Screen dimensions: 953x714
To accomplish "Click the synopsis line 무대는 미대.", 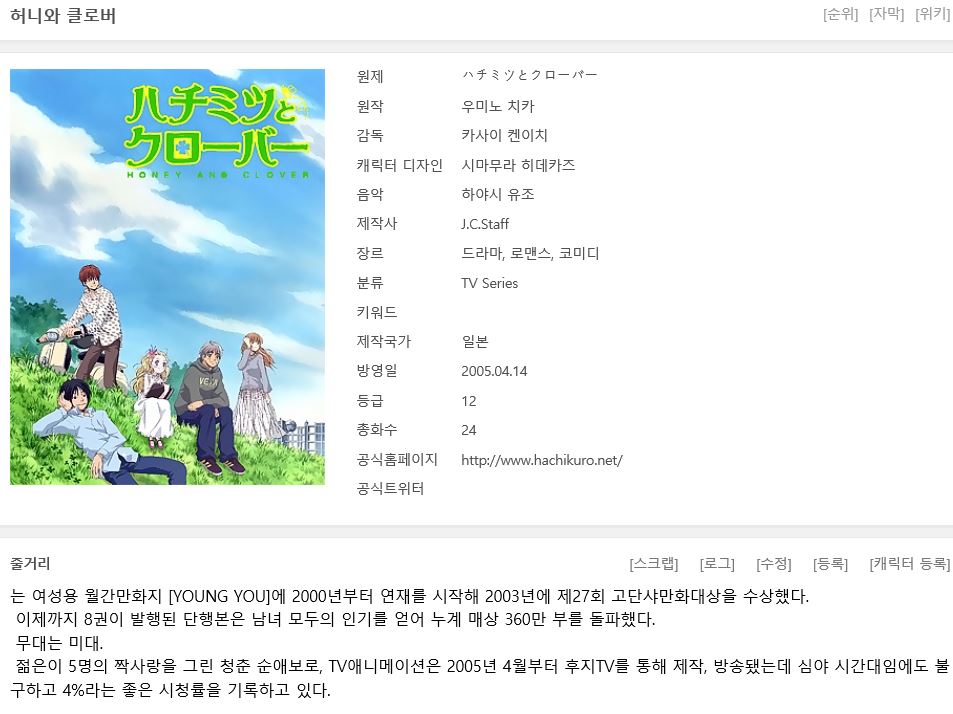I will (x=60, y=644).
